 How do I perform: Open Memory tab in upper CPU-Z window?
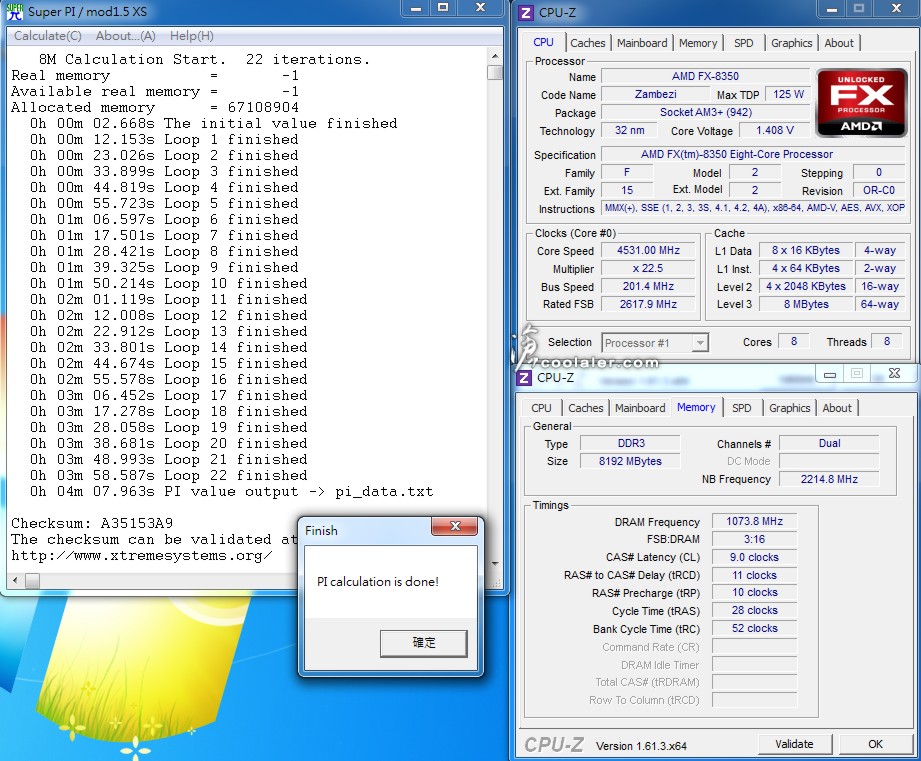(698, 43)
